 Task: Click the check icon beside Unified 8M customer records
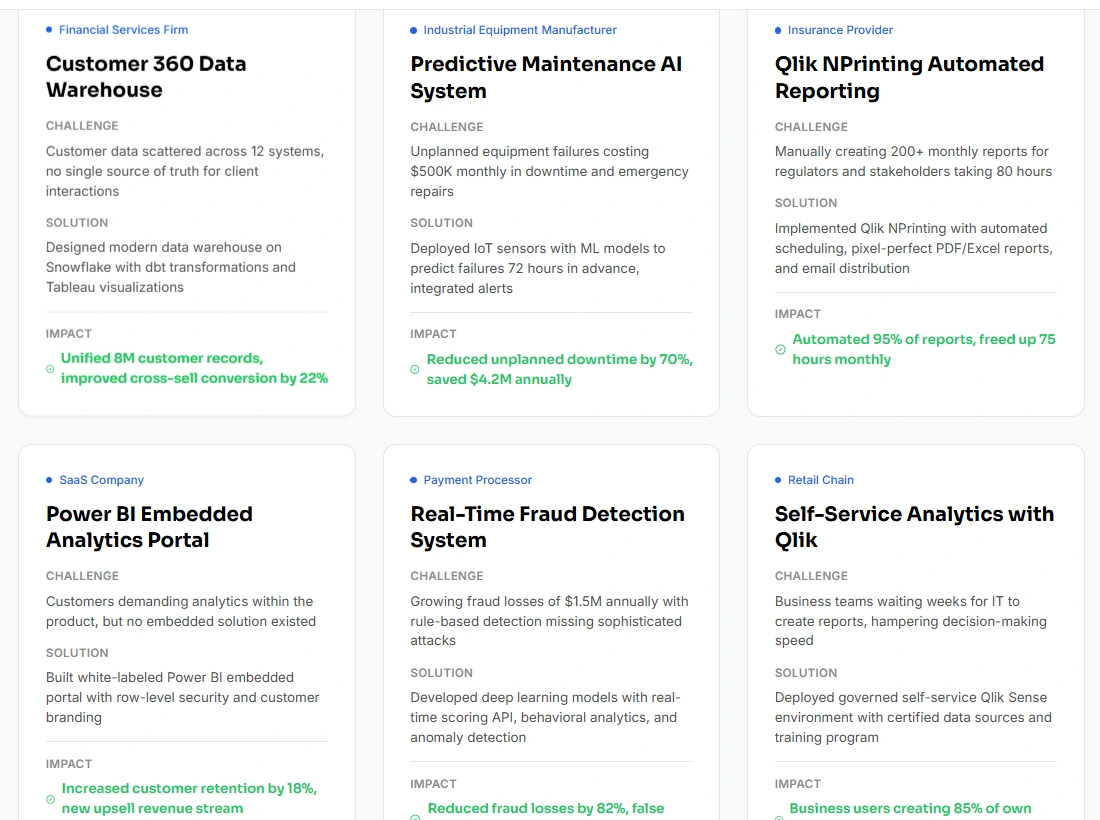[x=50, y=369]
